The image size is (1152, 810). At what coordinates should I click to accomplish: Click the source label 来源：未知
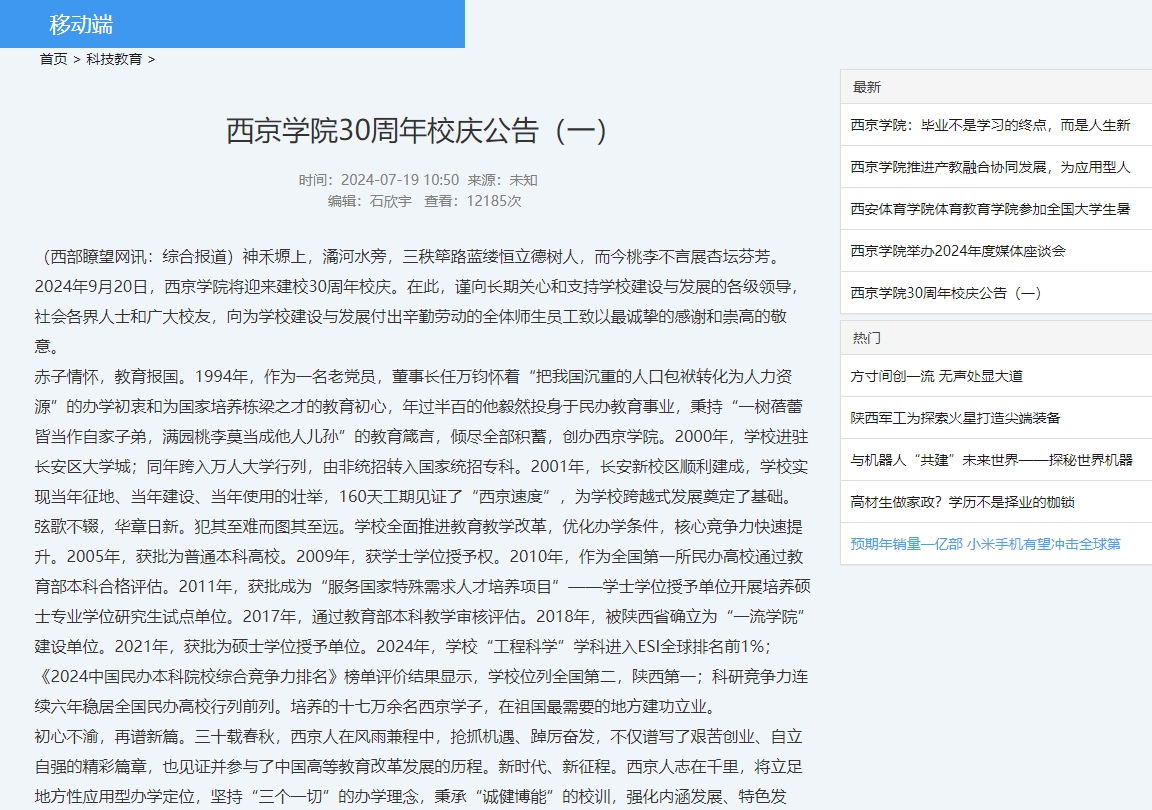pyautogui.click(x=503, y=180)
